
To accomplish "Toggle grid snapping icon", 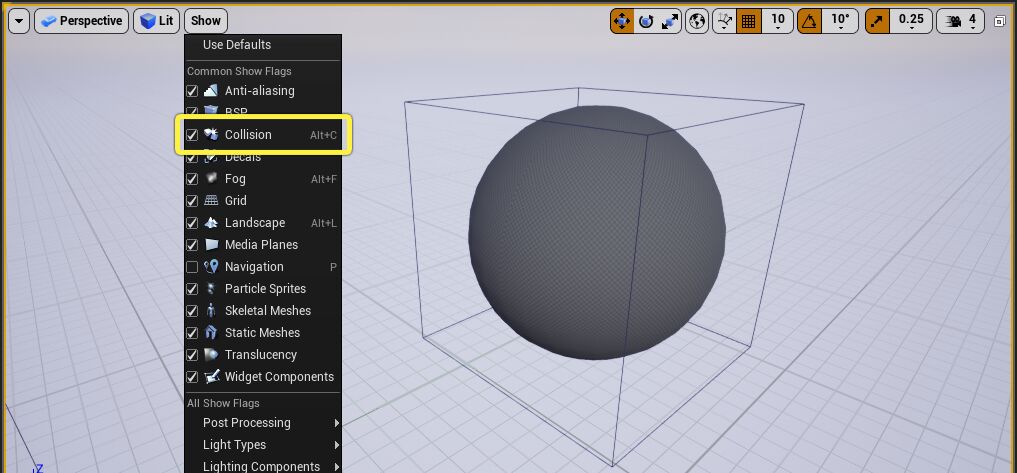I will point(748,21).
